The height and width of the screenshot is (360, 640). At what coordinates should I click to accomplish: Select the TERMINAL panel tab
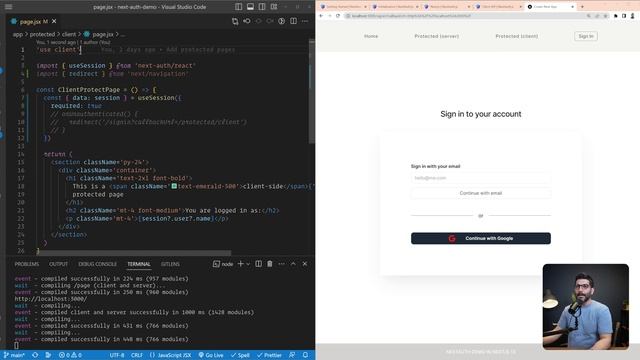[139, 264]
